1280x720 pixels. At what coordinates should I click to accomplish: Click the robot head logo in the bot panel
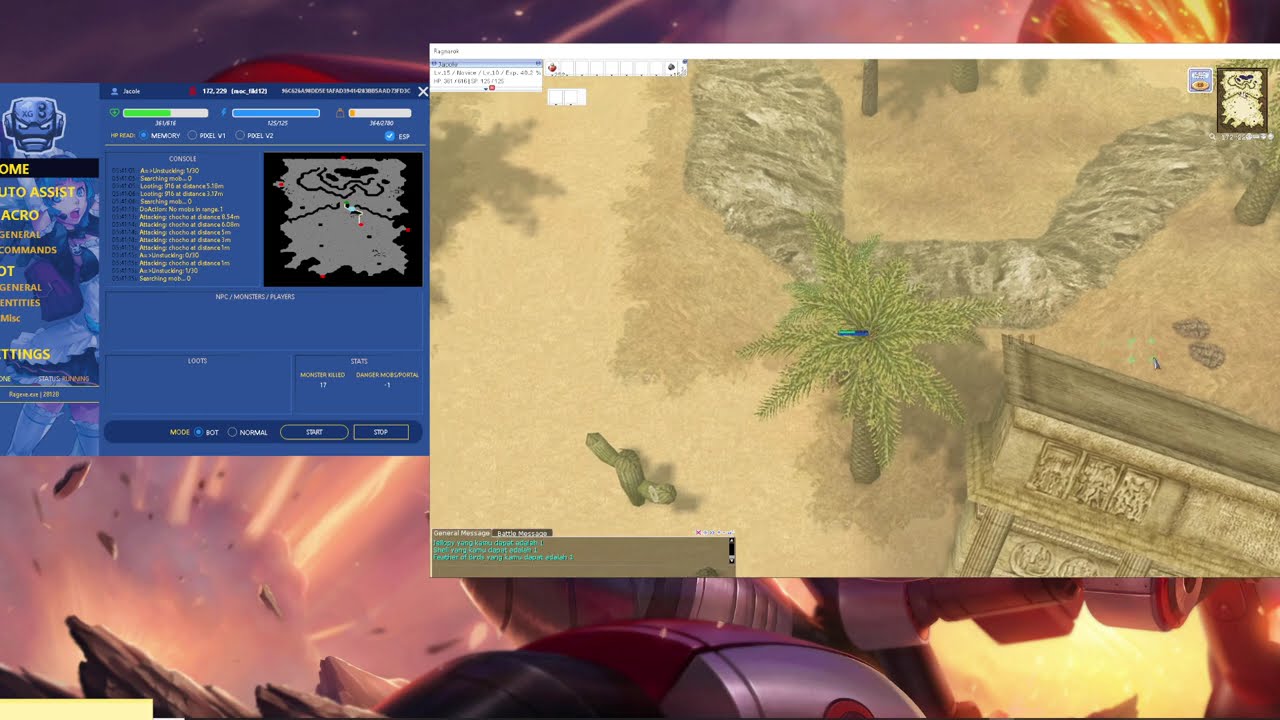point(34,123)
